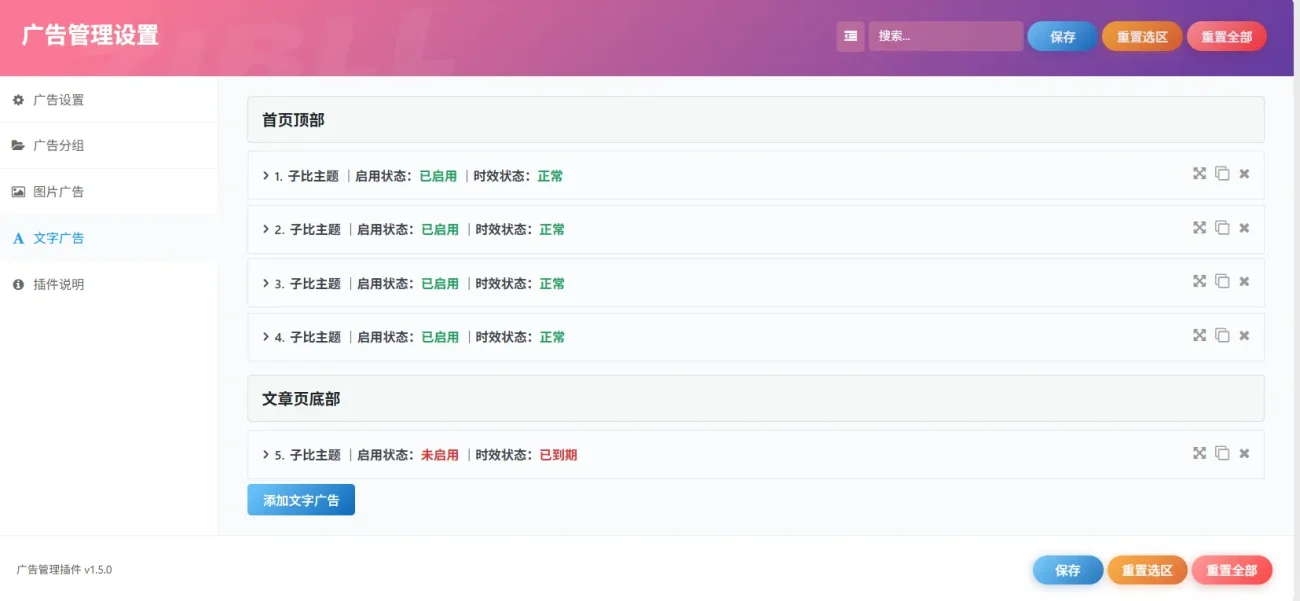Click the bottom 重置选区 button in footer
Viewport: 1300px width, 601px height.
(x=1147, y=570)
